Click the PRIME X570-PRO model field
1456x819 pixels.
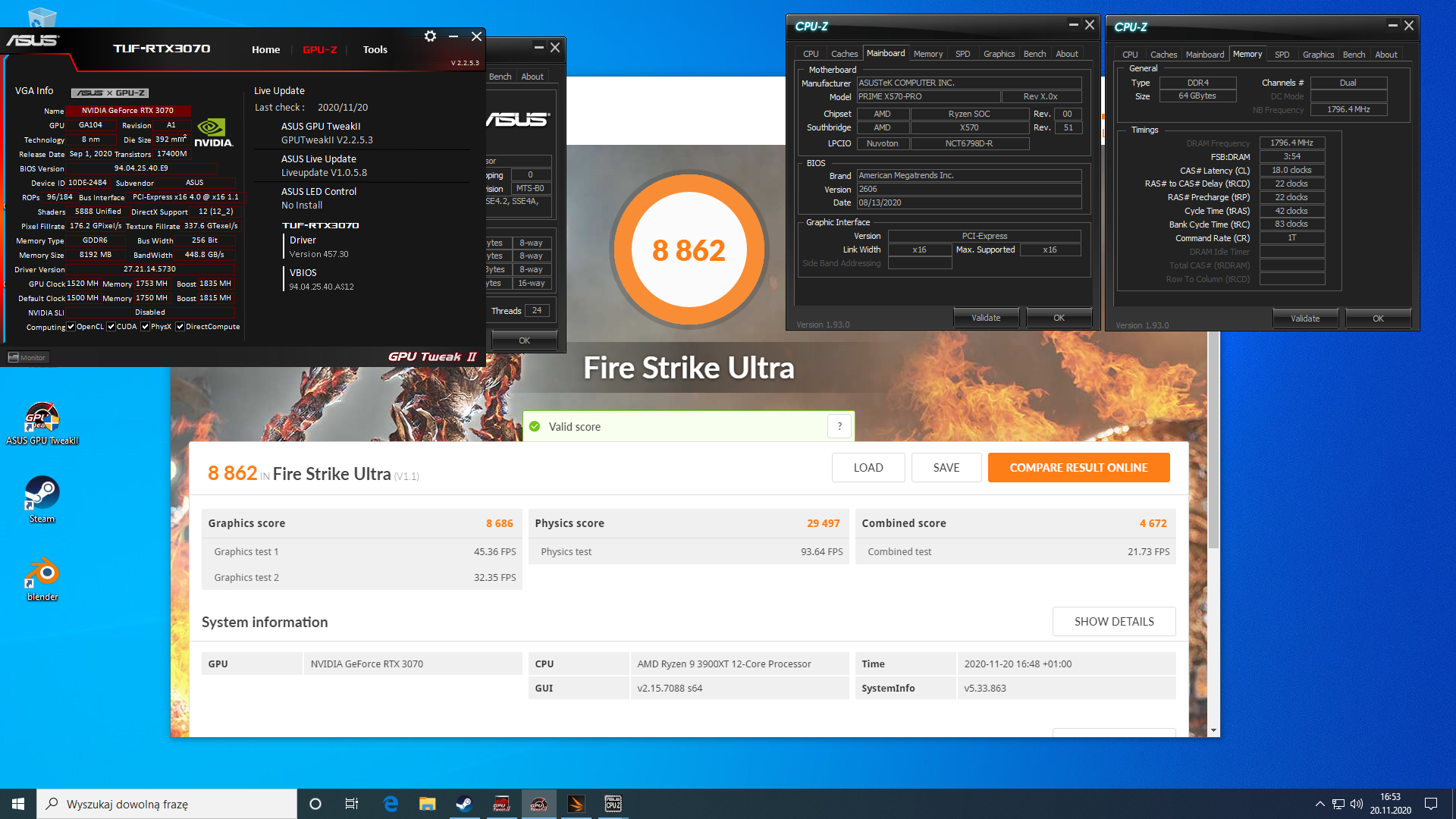tap(928, 96)
